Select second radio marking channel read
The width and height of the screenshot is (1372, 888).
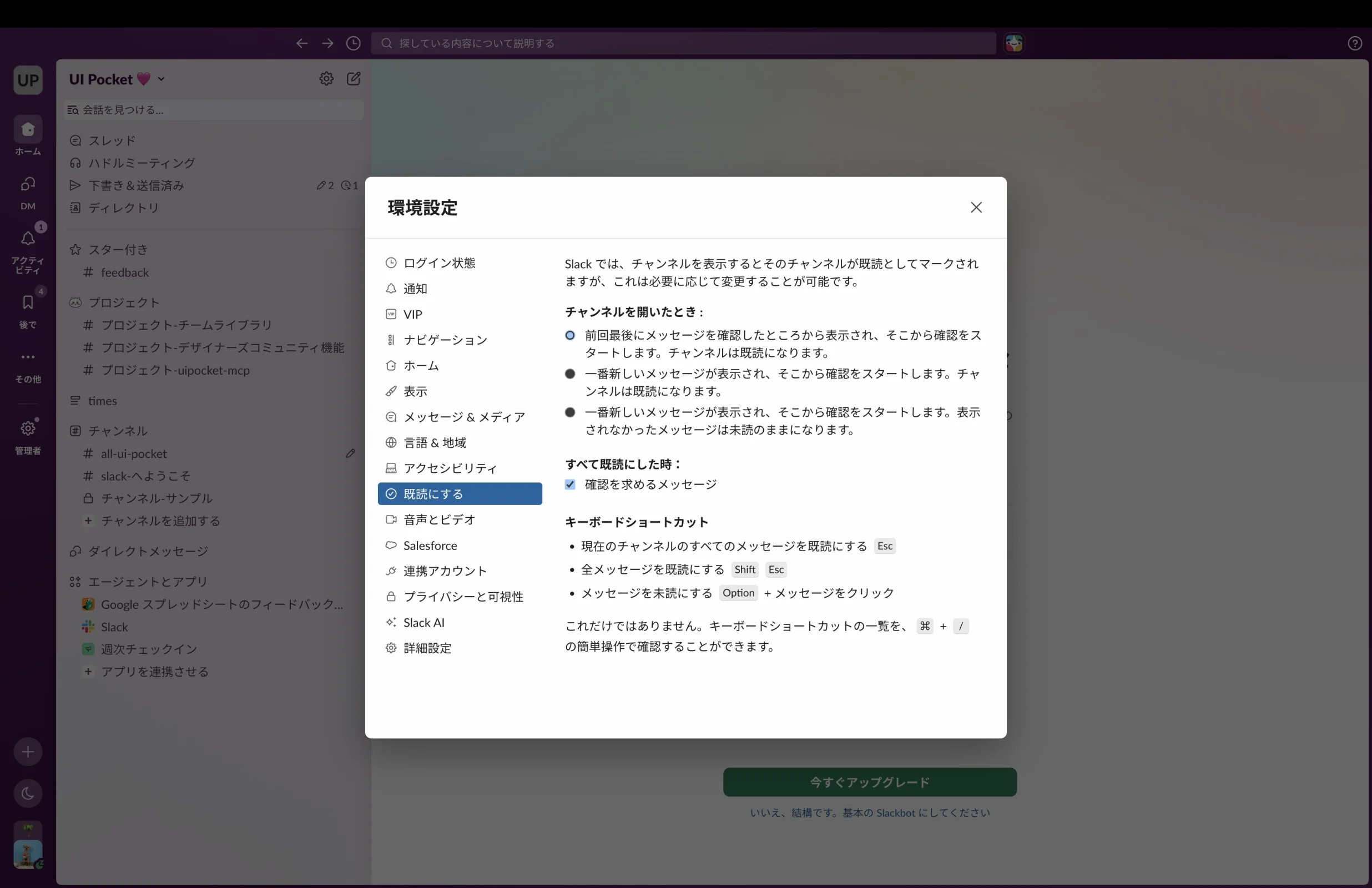click(x=569, y=374)
